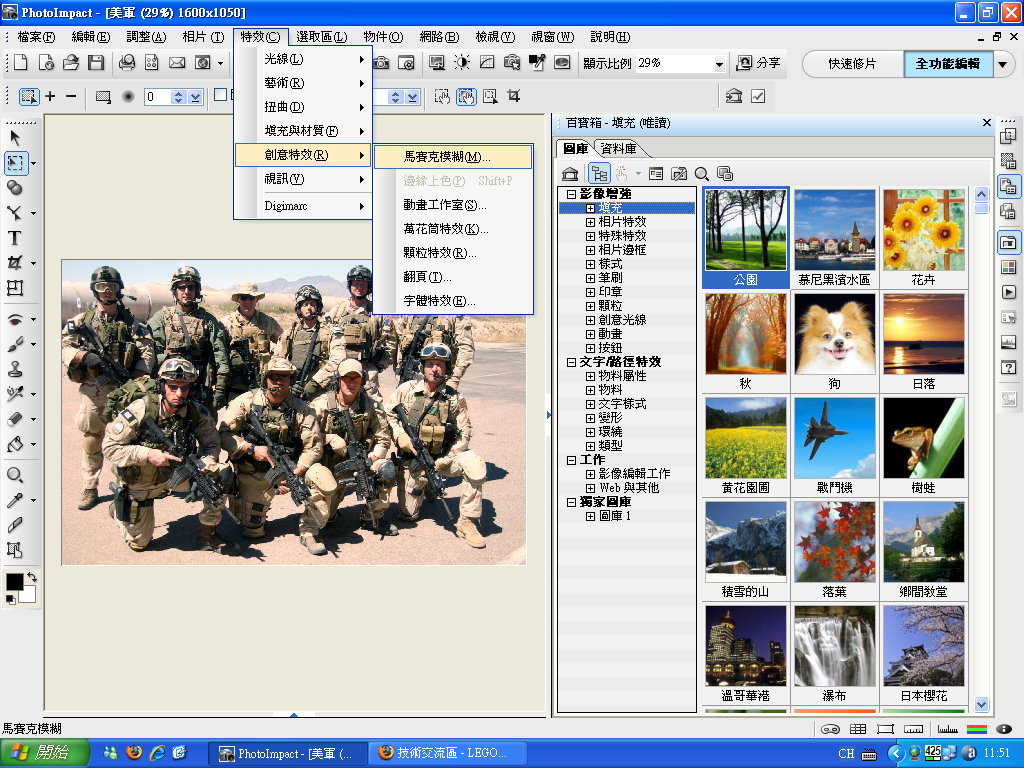Image resolution: width=1024 pixels, height=768 pixels.
Task: Choose 馬賽克模糊 from the submenu
Action: tap(453, 157)
